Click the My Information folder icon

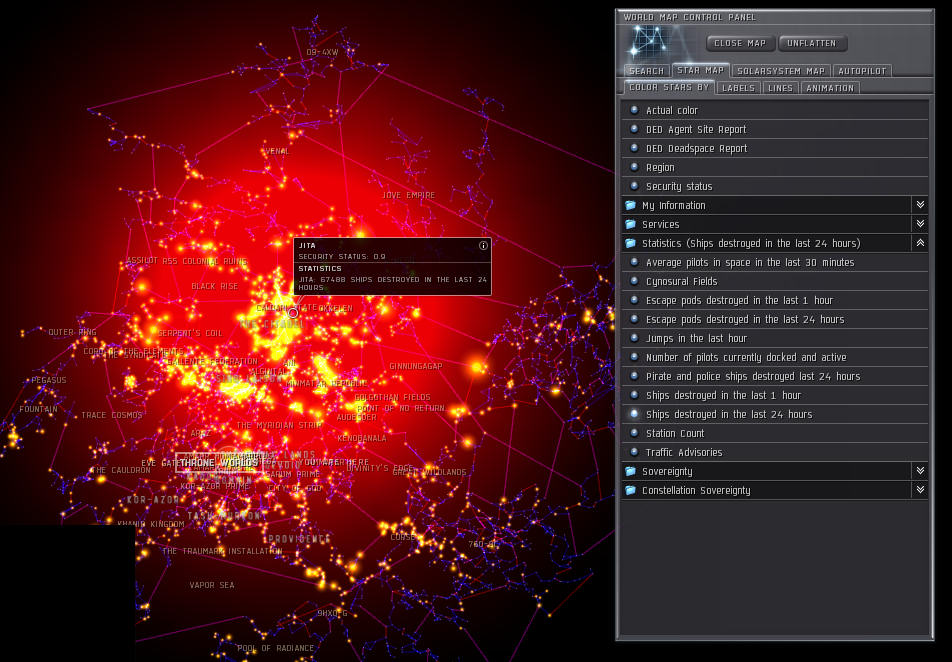[x=631, y=205]
